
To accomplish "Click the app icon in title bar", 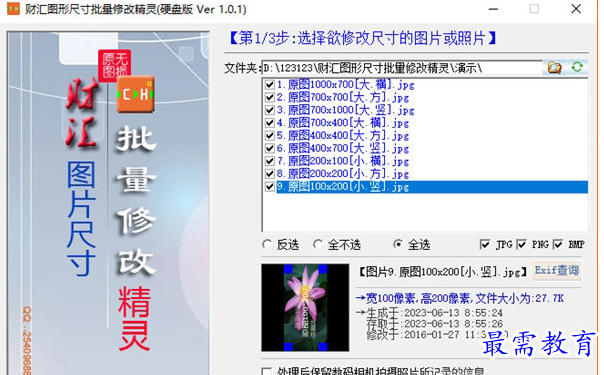I will (x=13, y=8).
